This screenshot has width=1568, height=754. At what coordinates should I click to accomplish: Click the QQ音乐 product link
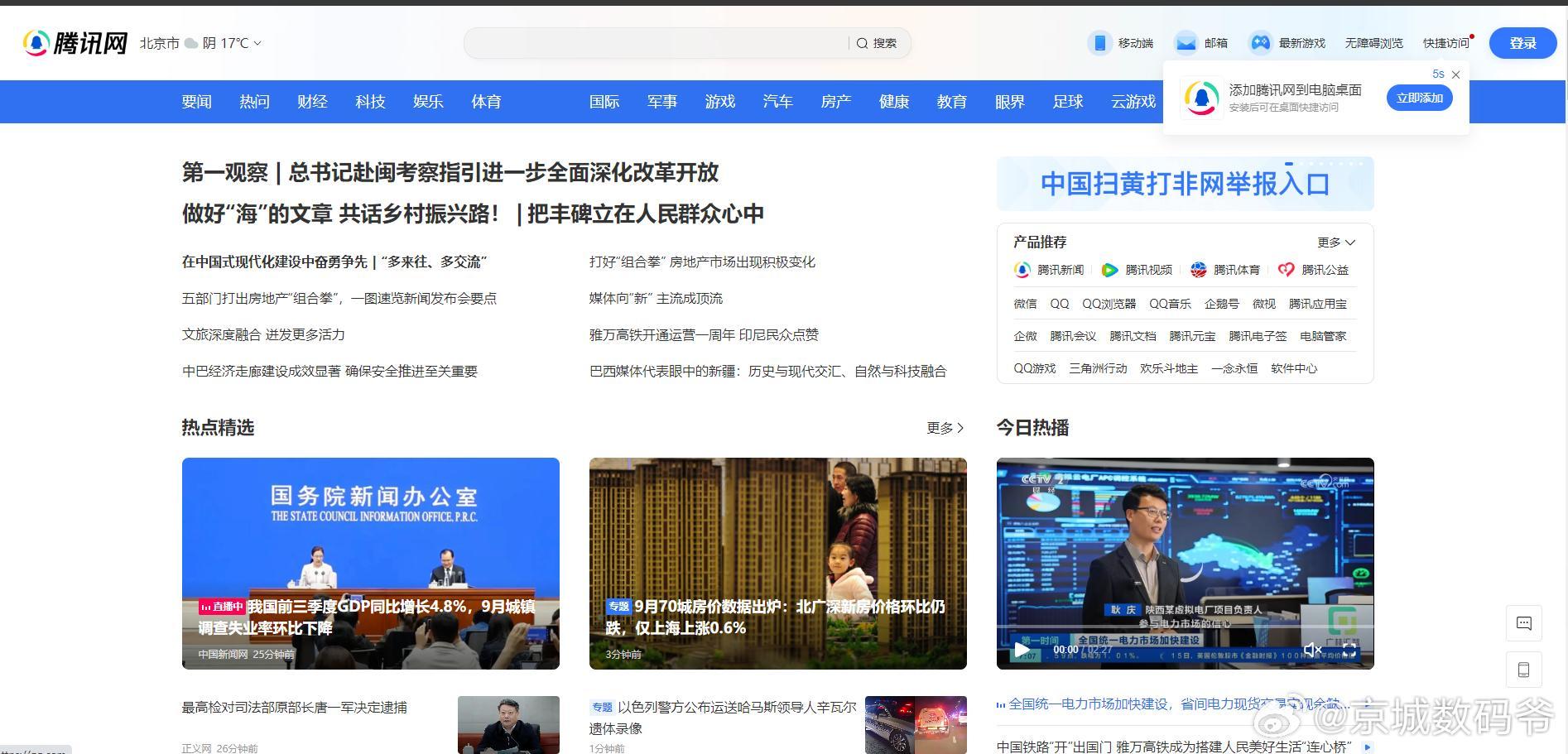point(1170,304)
